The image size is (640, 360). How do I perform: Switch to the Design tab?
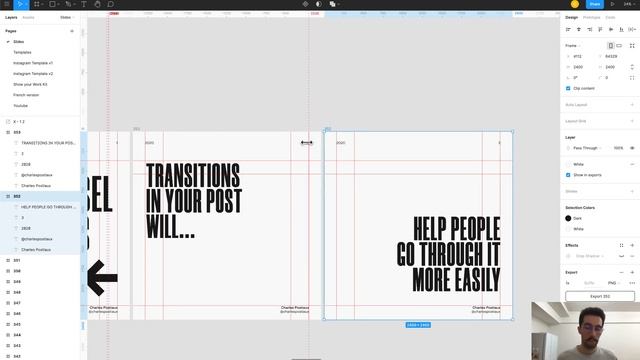[x=571, y=18]
